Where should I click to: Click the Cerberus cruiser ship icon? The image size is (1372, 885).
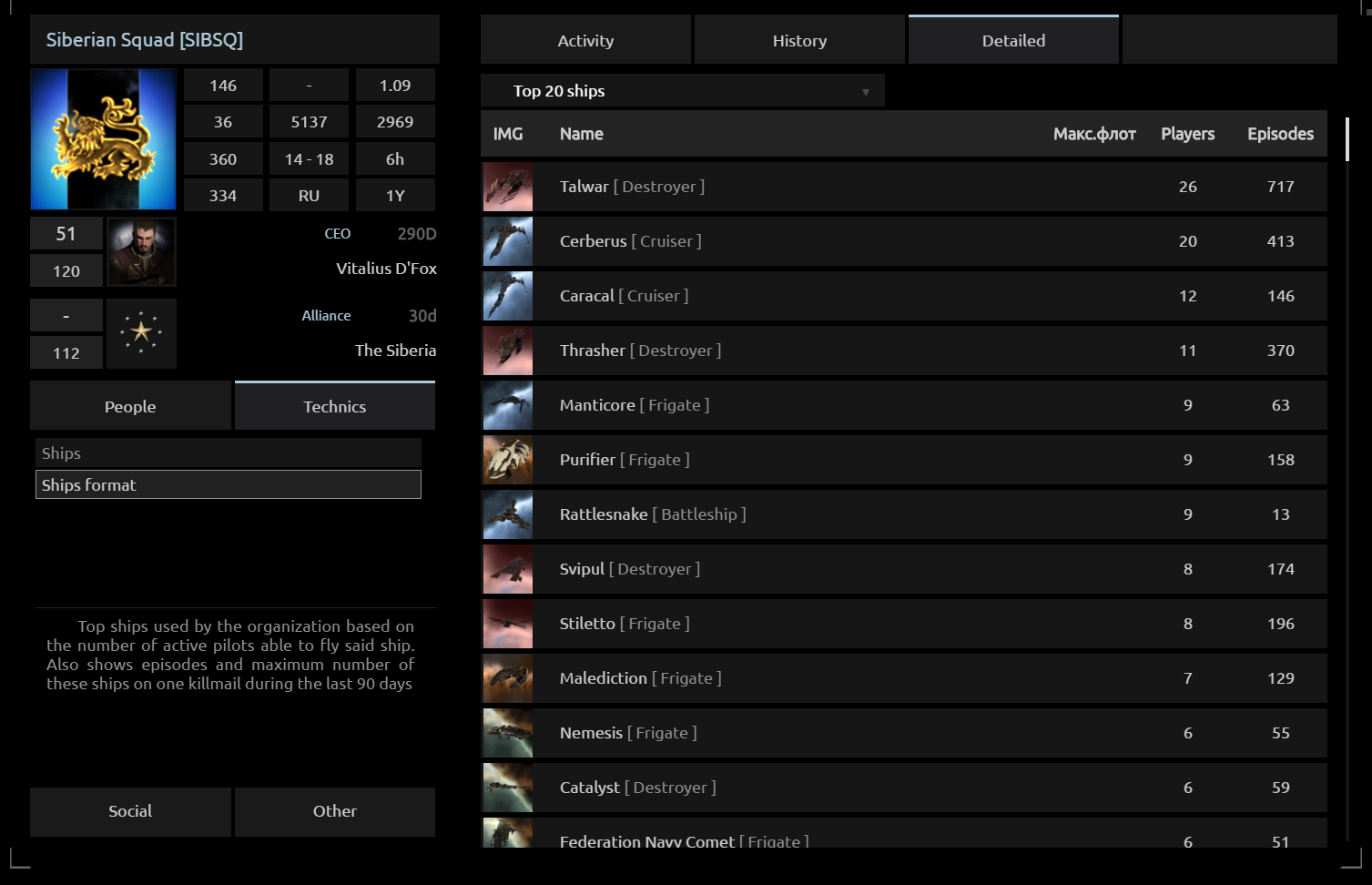pyautogui.click(x=508, y=241)
